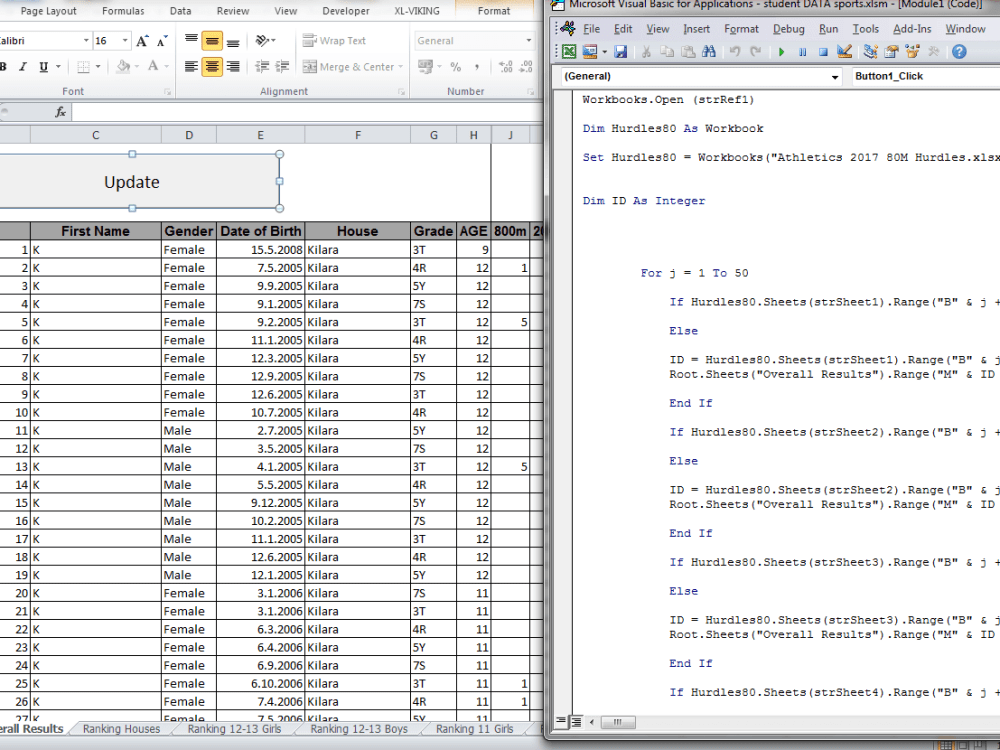The image size is (1000, 750).
Task: Open the Developer ribbon tab
Action: coord(345,11)
